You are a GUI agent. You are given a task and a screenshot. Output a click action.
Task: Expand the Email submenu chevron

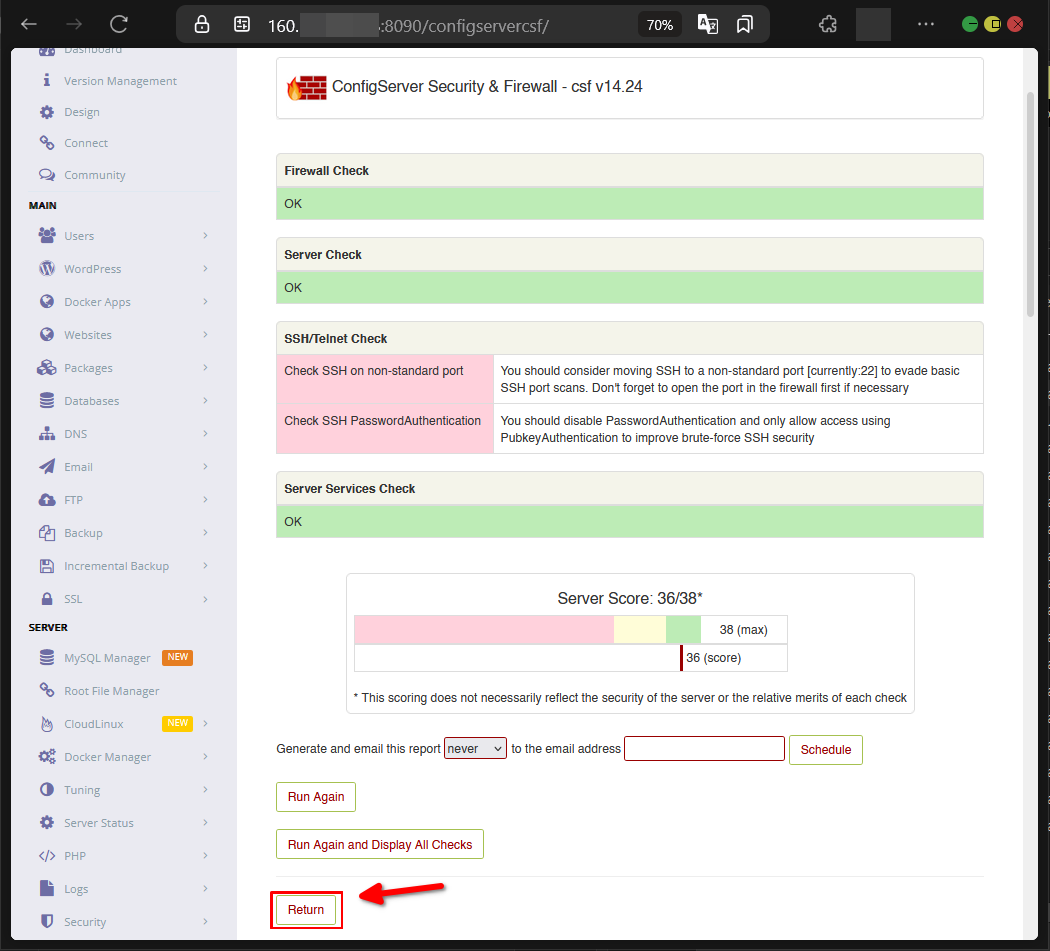(x=206, y=467)
